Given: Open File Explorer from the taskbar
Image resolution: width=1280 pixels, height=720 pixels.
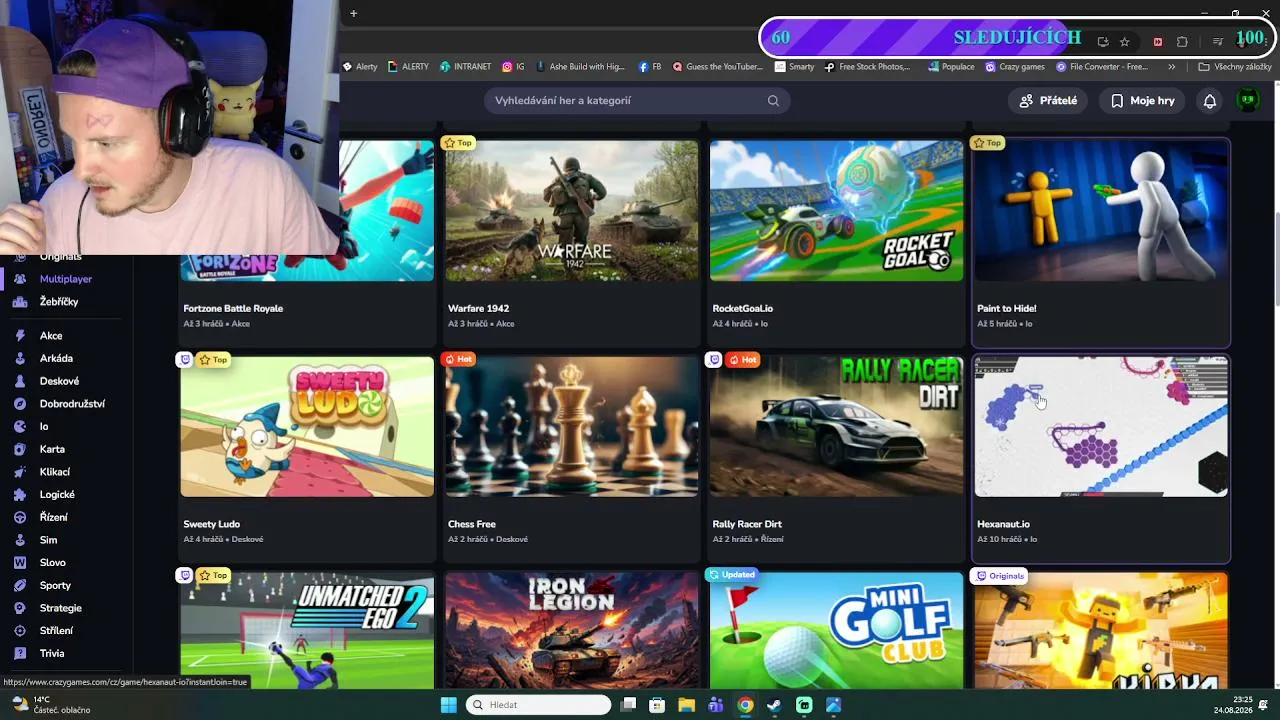Looking at the screenshot, I should point(686,705).
